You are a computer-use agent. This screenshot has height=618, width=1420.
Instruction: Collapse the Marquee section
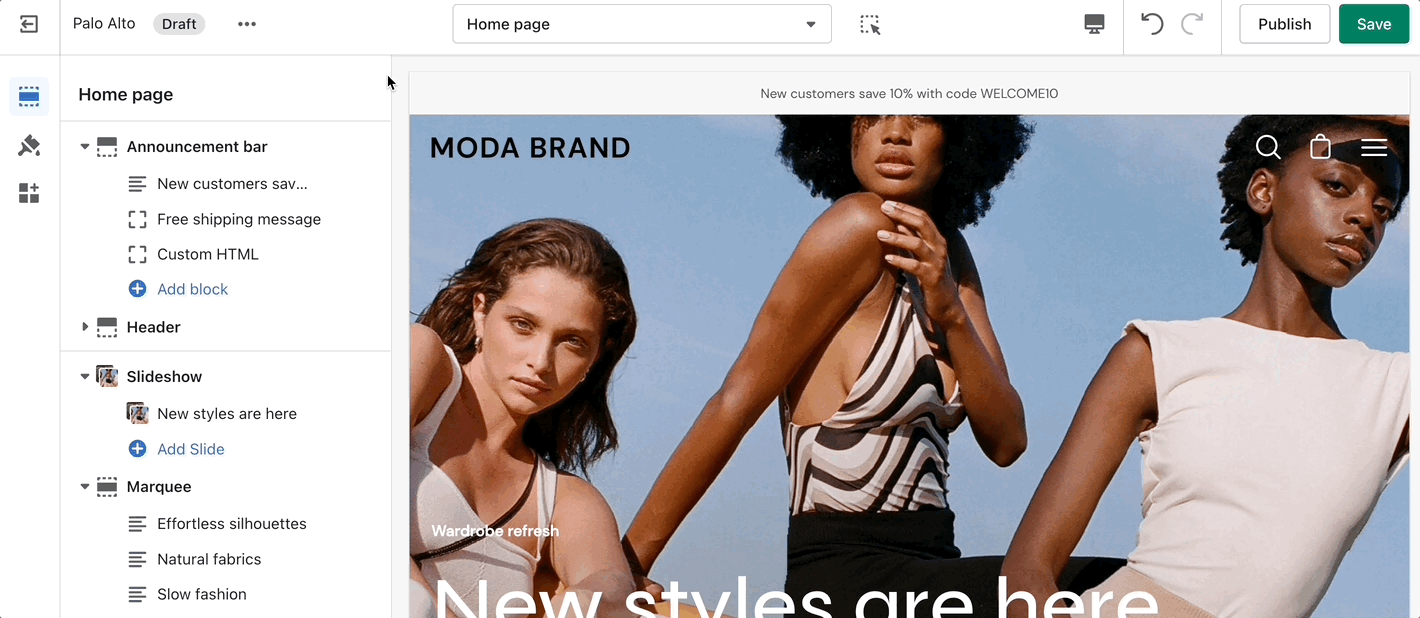85,487
